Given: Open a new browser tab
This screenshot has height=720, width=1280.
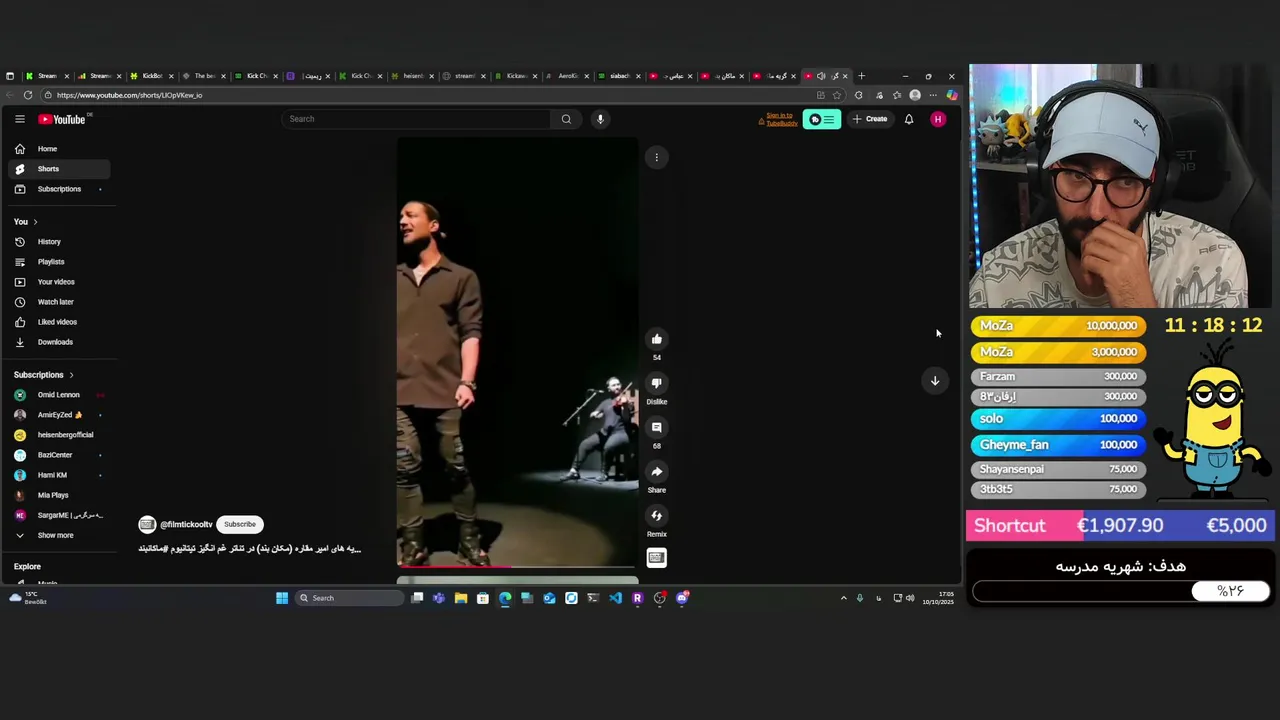Looking at the screenshot, I should pos(861,76).
